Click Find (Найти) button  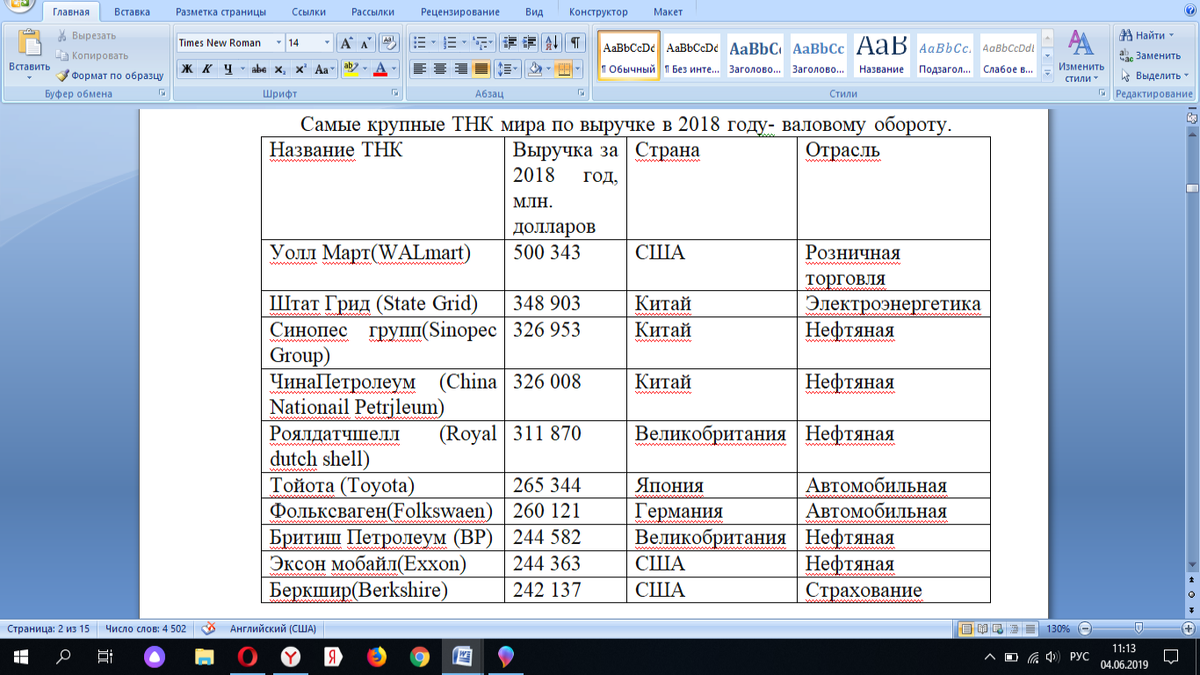pyautogui.click(x=1146, y=36)
